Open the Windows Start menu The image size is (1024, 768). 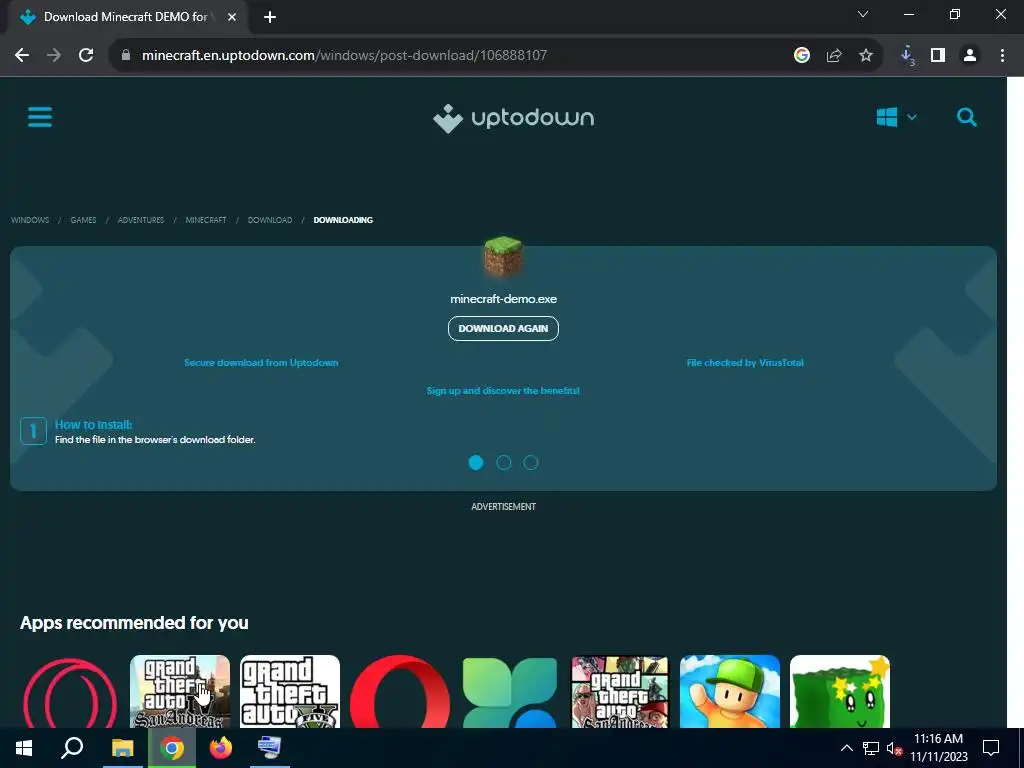click(24, 748)
